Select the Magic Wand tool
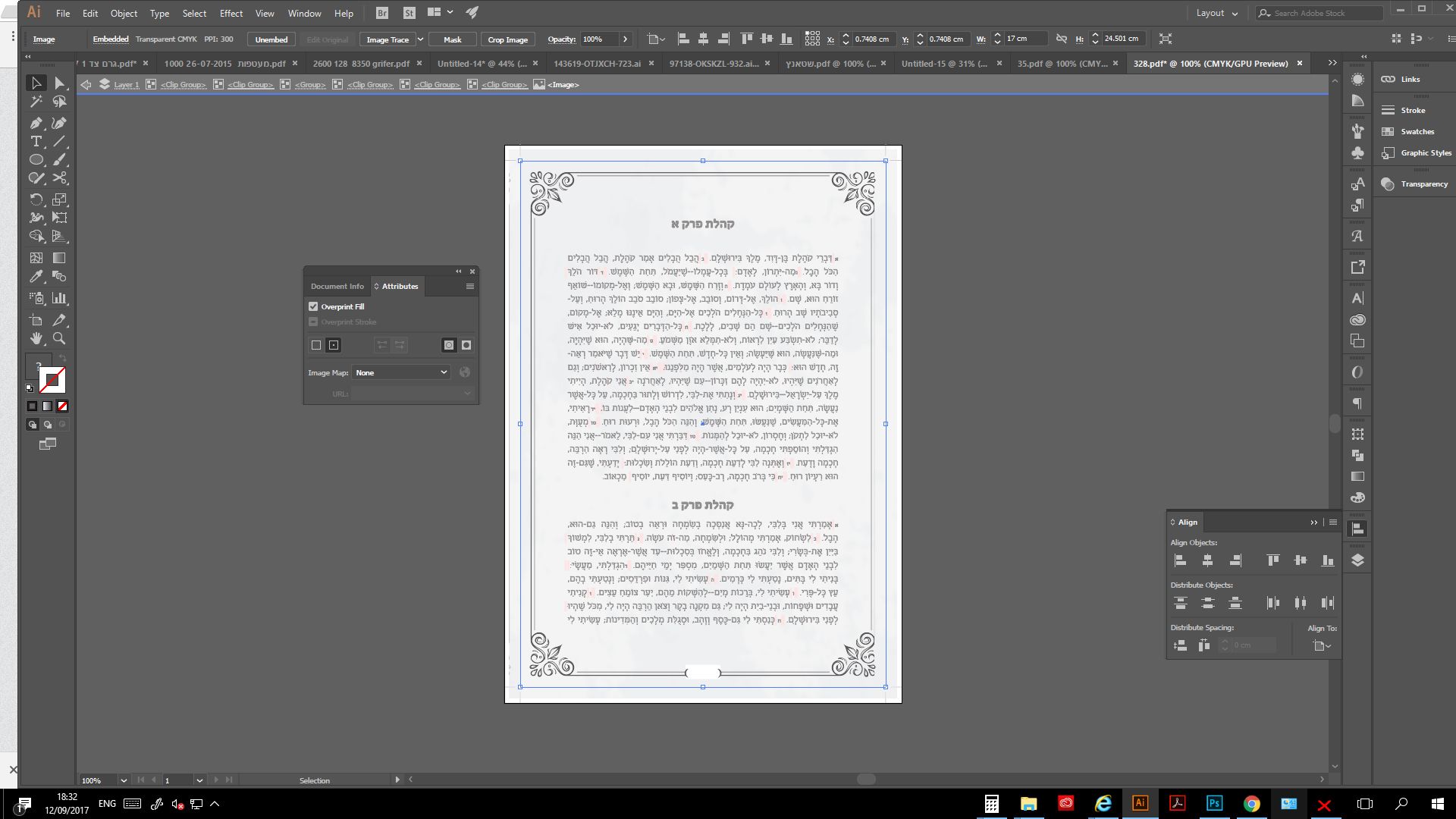This screenshot has width=1456, height=819. 36,102
